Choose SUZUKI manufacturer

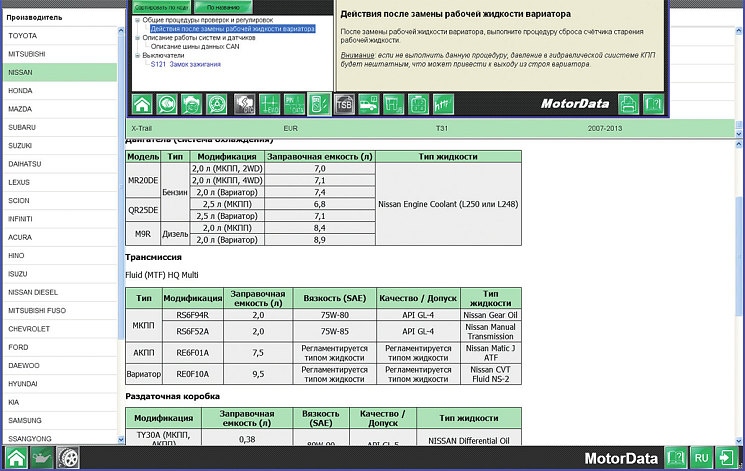(x=60, y=145)
